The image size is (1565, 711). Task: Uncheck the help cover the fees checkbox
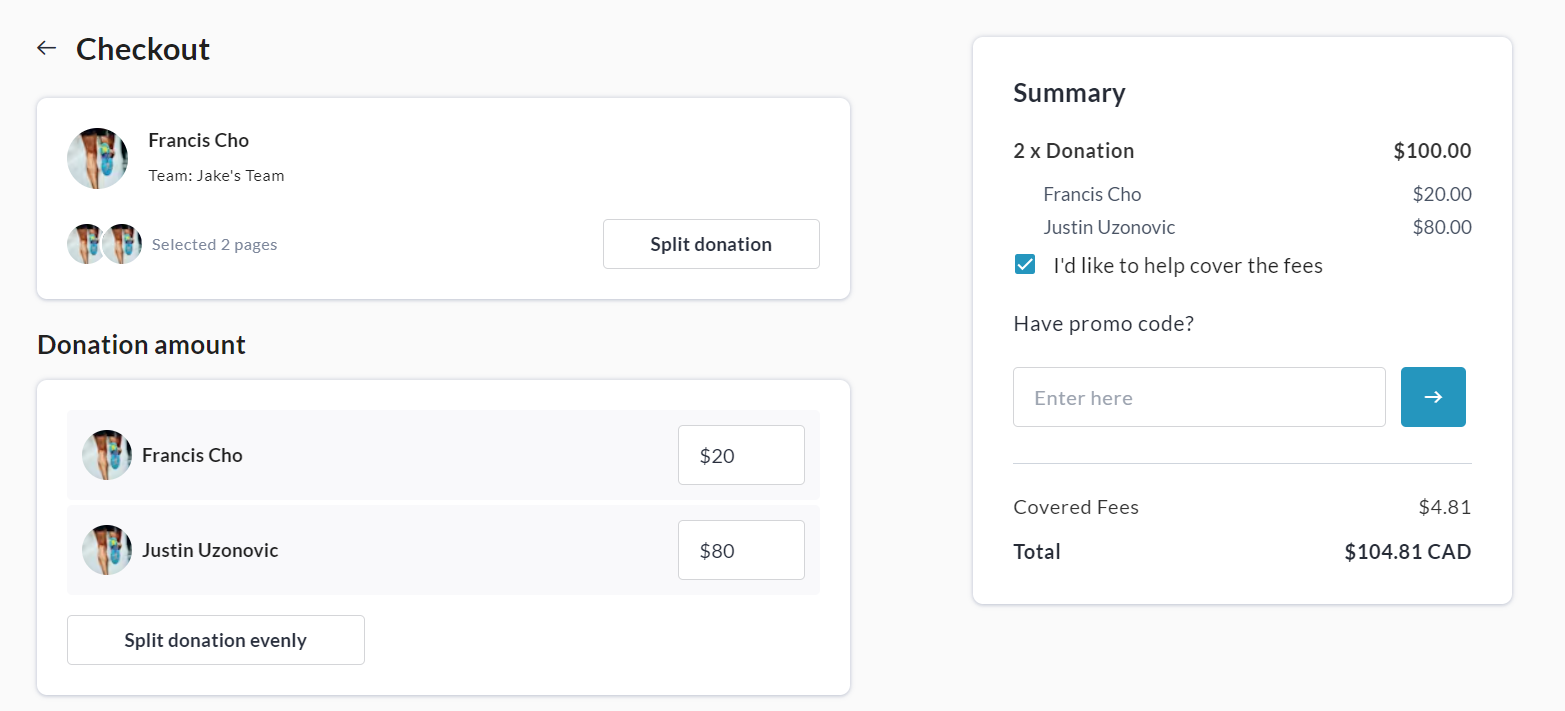coord(1025,265)
